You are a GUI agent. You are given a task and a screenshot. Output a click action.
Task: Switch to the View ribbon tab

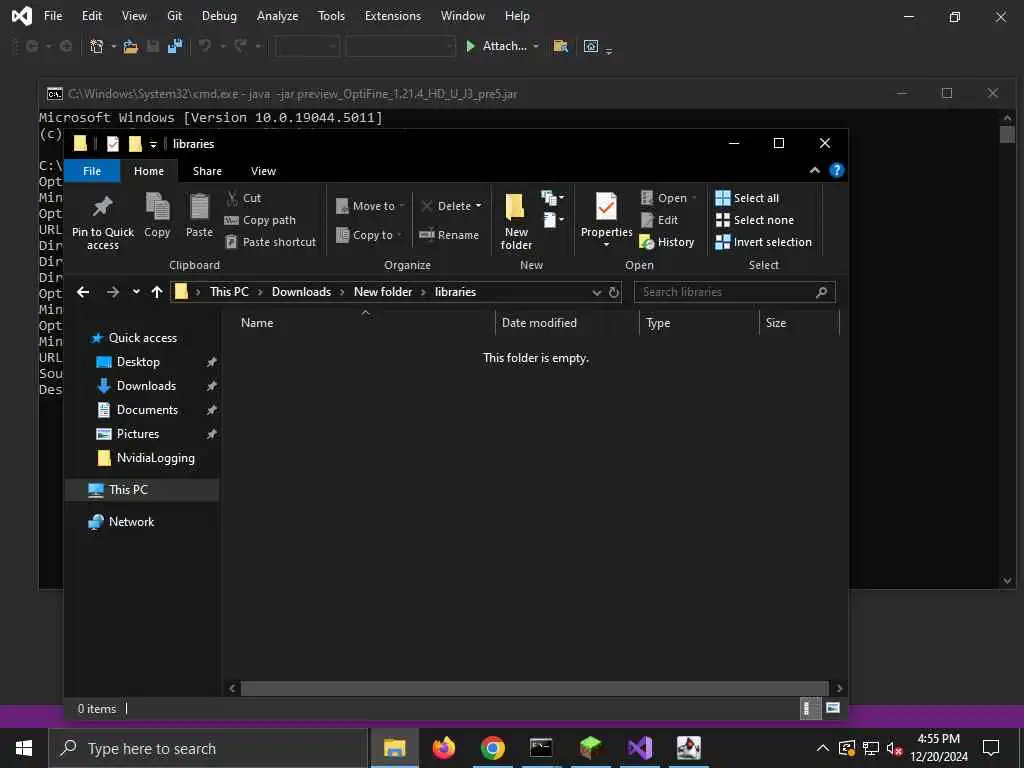(263, 171)
